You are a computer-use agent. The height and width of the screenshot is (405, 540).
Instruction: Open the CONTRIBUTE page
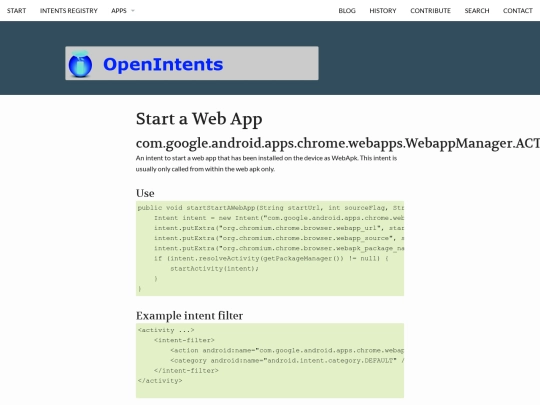point(430,11)
